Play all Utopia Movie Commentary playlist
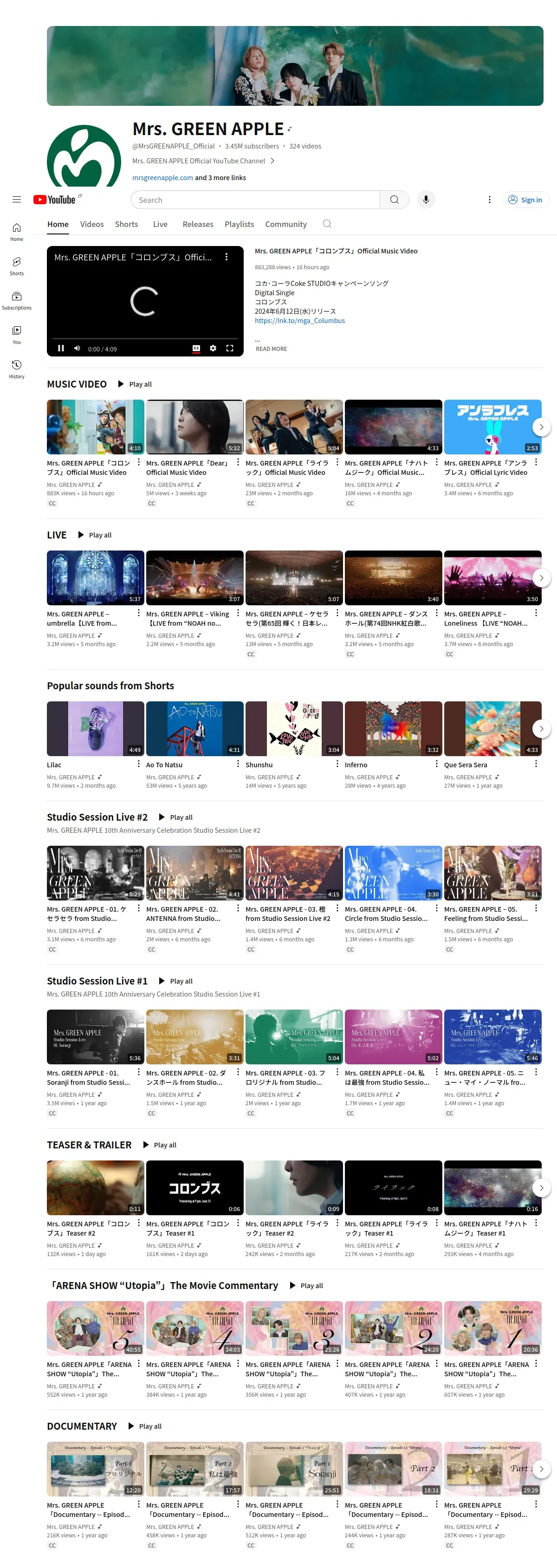 click(x=306, y=1286)
